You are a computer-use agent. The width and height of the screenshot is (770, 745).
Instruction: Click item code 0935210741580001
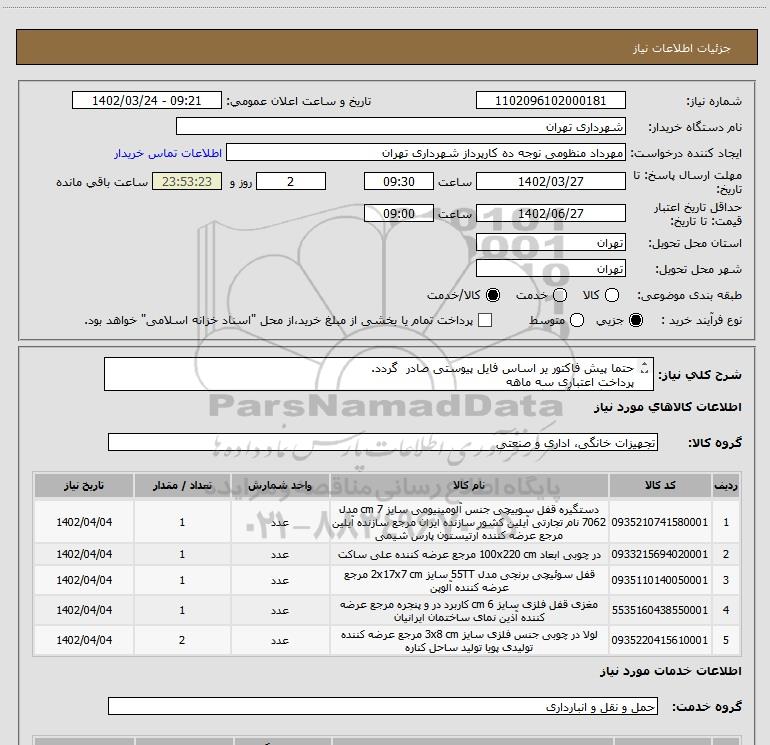point(660,522)
